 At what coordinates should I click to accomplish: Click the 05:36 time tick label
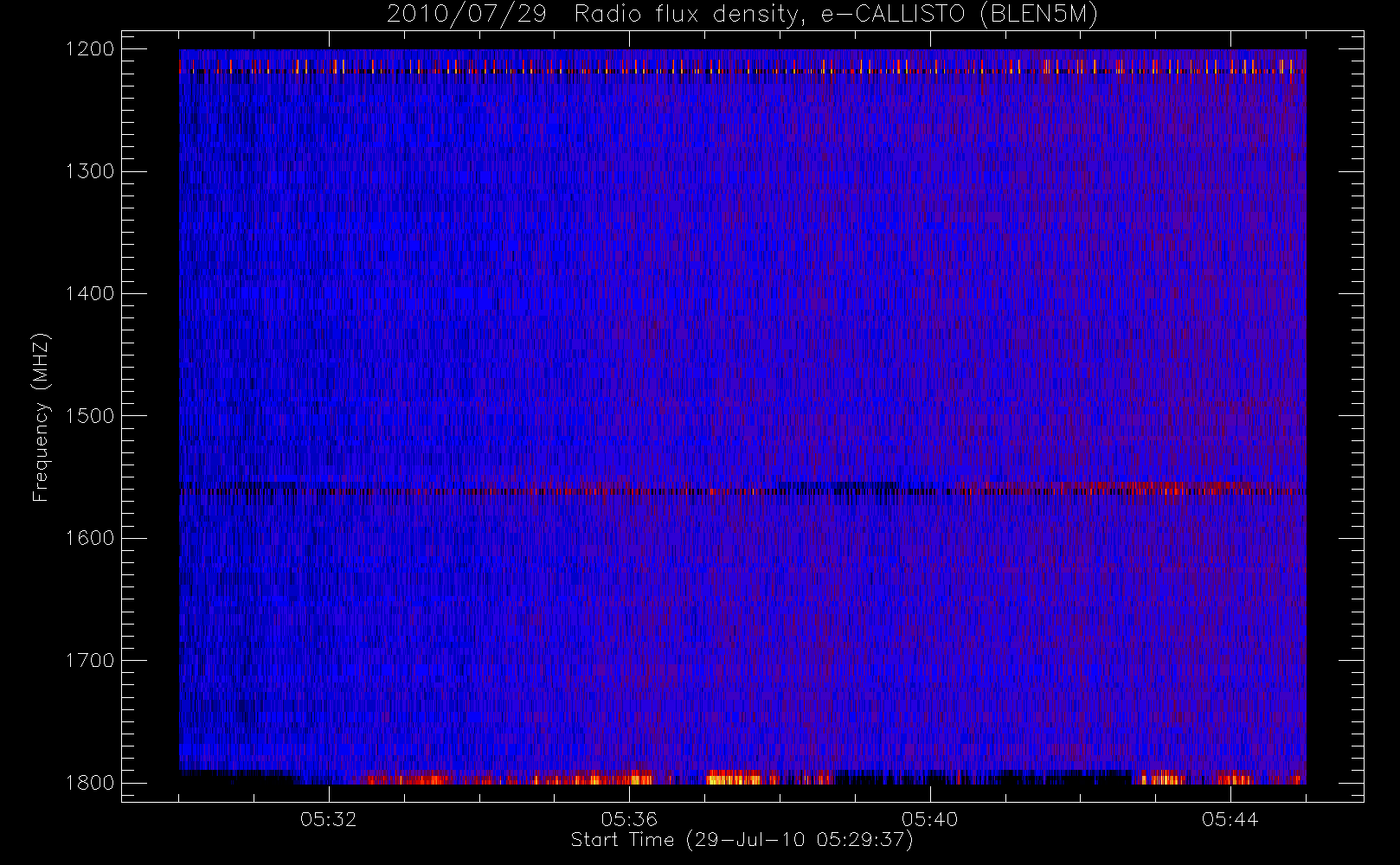click(x=629, y=819)
